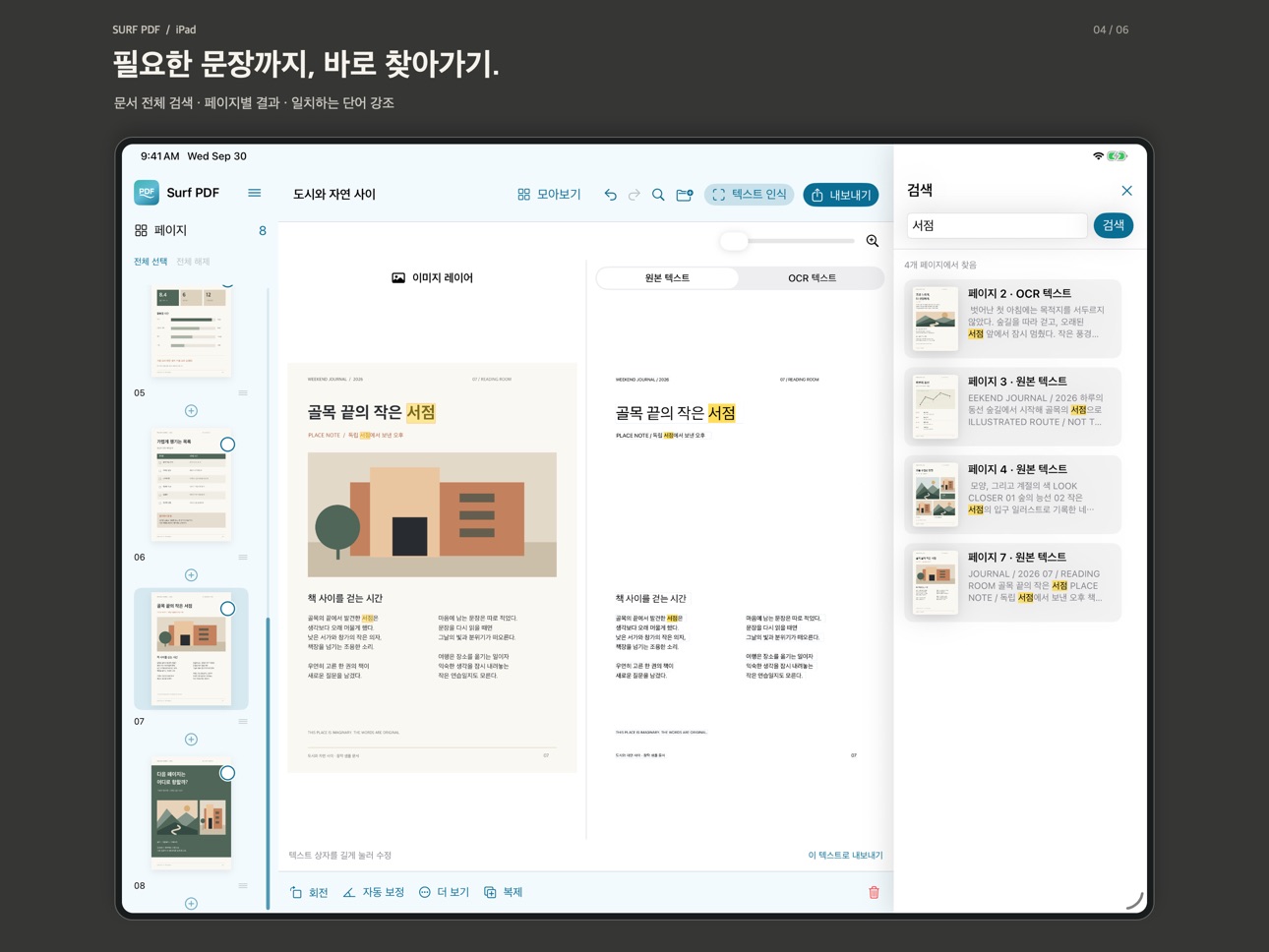Apply 자동 보정 to the page
Image resolution: width=1269 pixels, height=952 pixels.
coord(374,892)
